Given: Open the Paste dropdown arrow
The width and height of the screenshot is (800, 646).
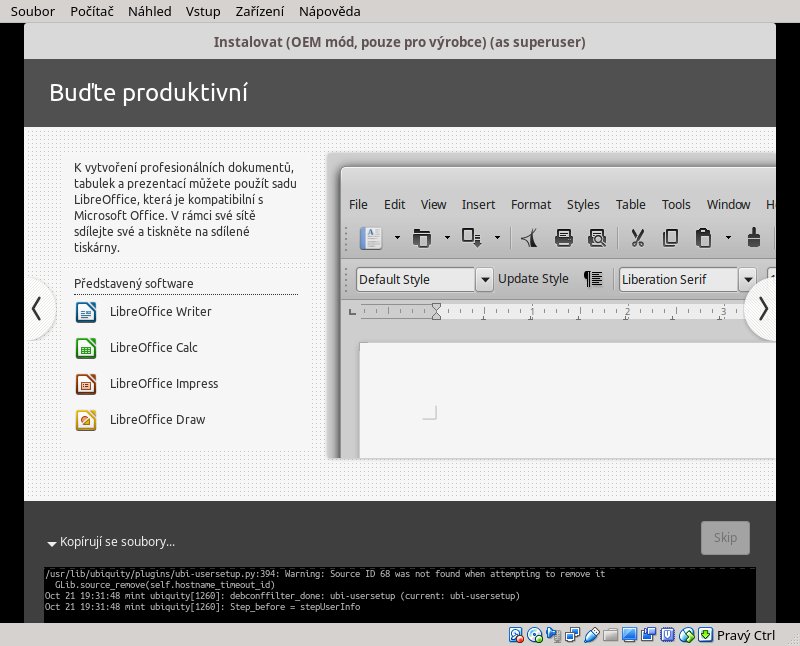Looking at the screenshot, I should (728, 237).
